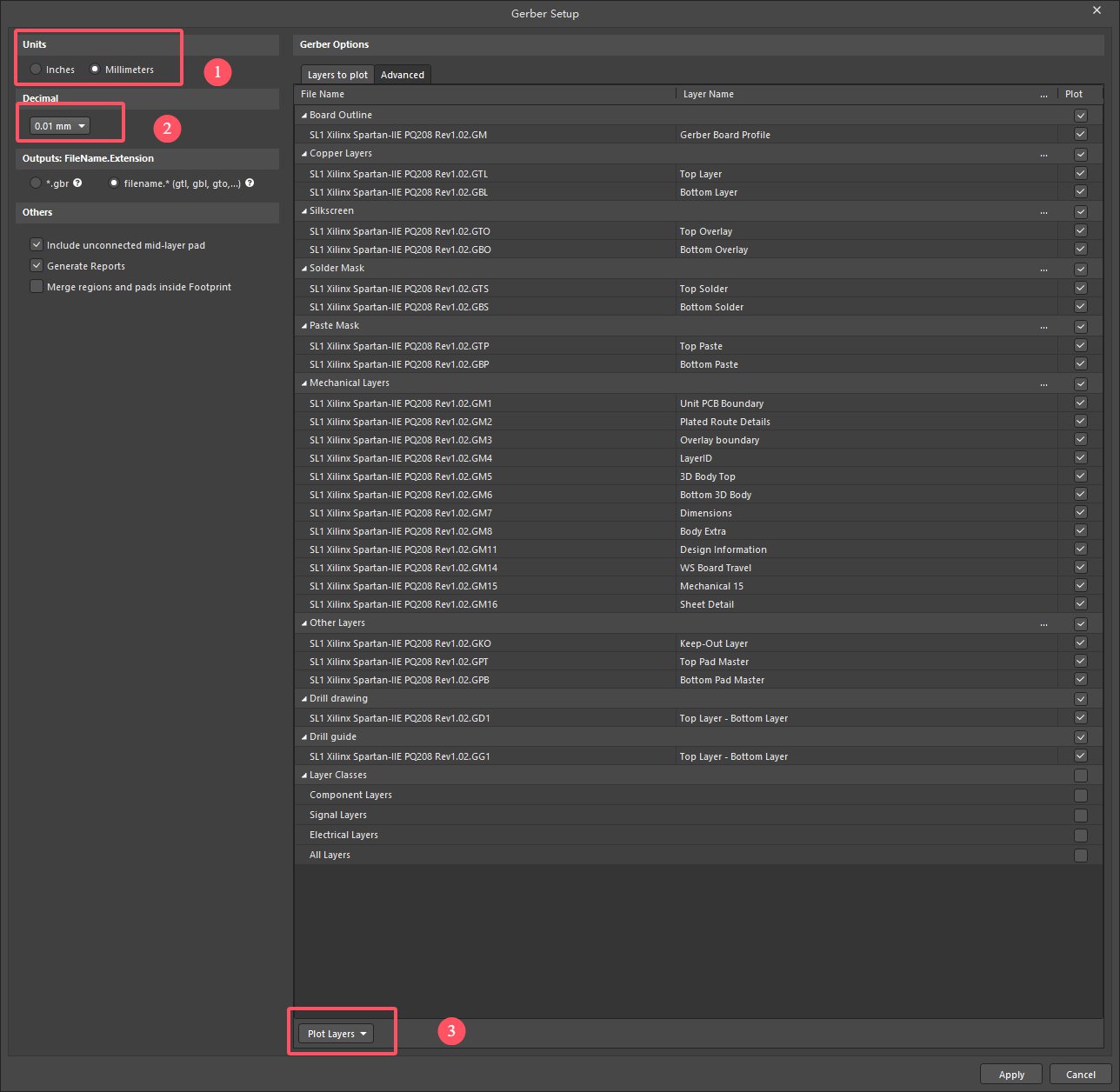Select the Signal Layers class row
Image resolution: width=1120 pixels, height=1092 pixels.
pos(699,815)
